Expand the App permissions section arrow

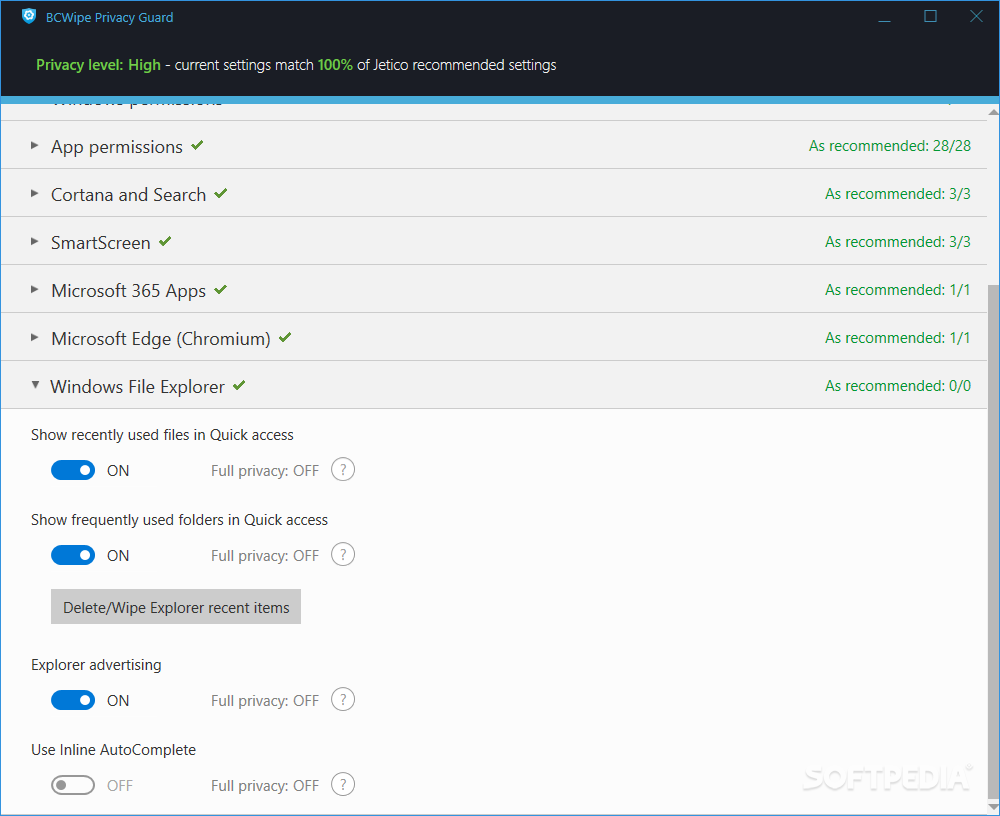[x=34, y=145]
